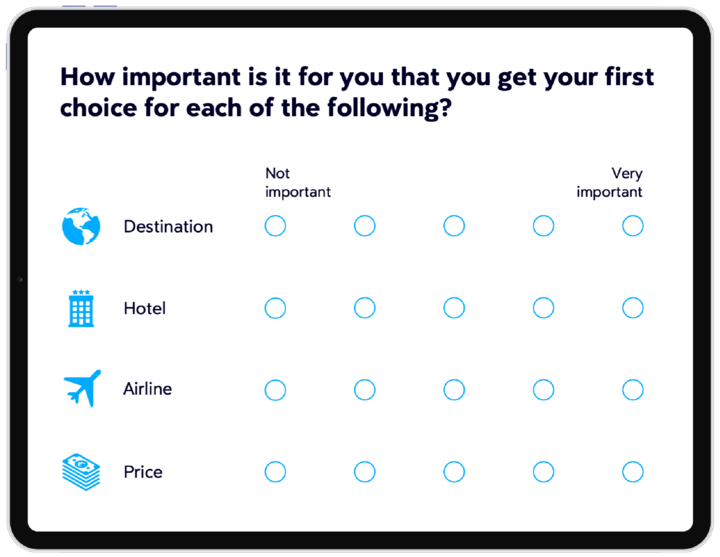
Task: Rate Destination as very important
Action: [x=633, y=226]
